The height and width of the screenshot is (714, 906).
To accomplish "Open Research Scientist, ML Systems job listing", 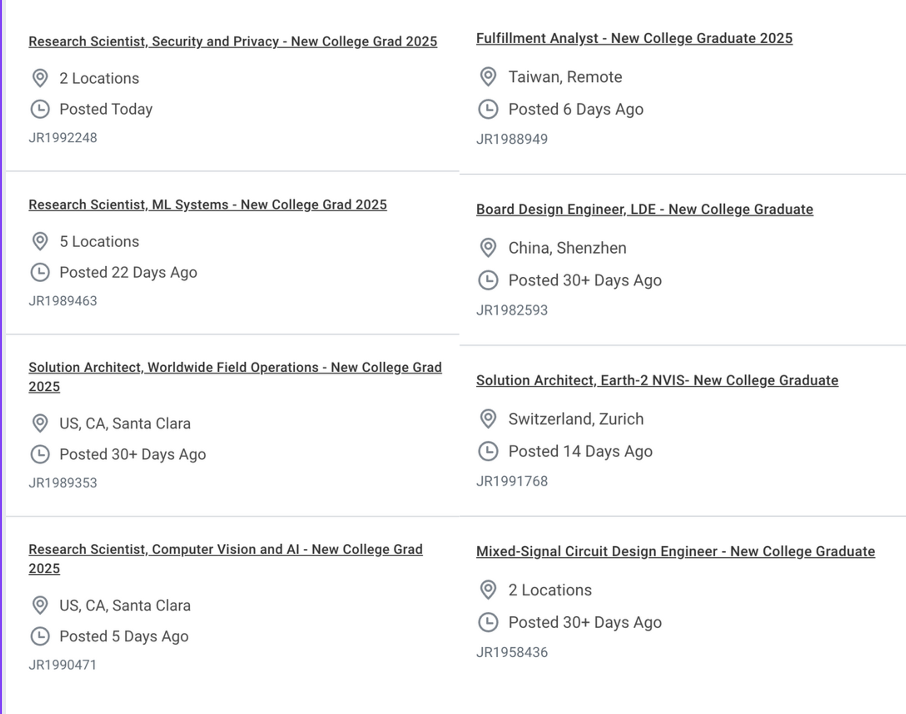I will [207, 205].
